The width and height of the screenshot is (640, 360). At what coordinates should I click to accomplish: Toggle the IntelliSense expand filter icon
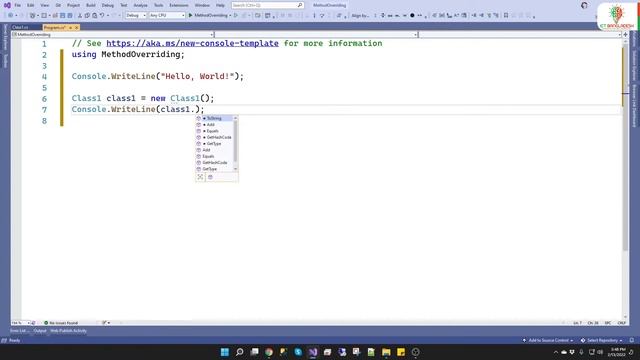click(x=200, y=177)
